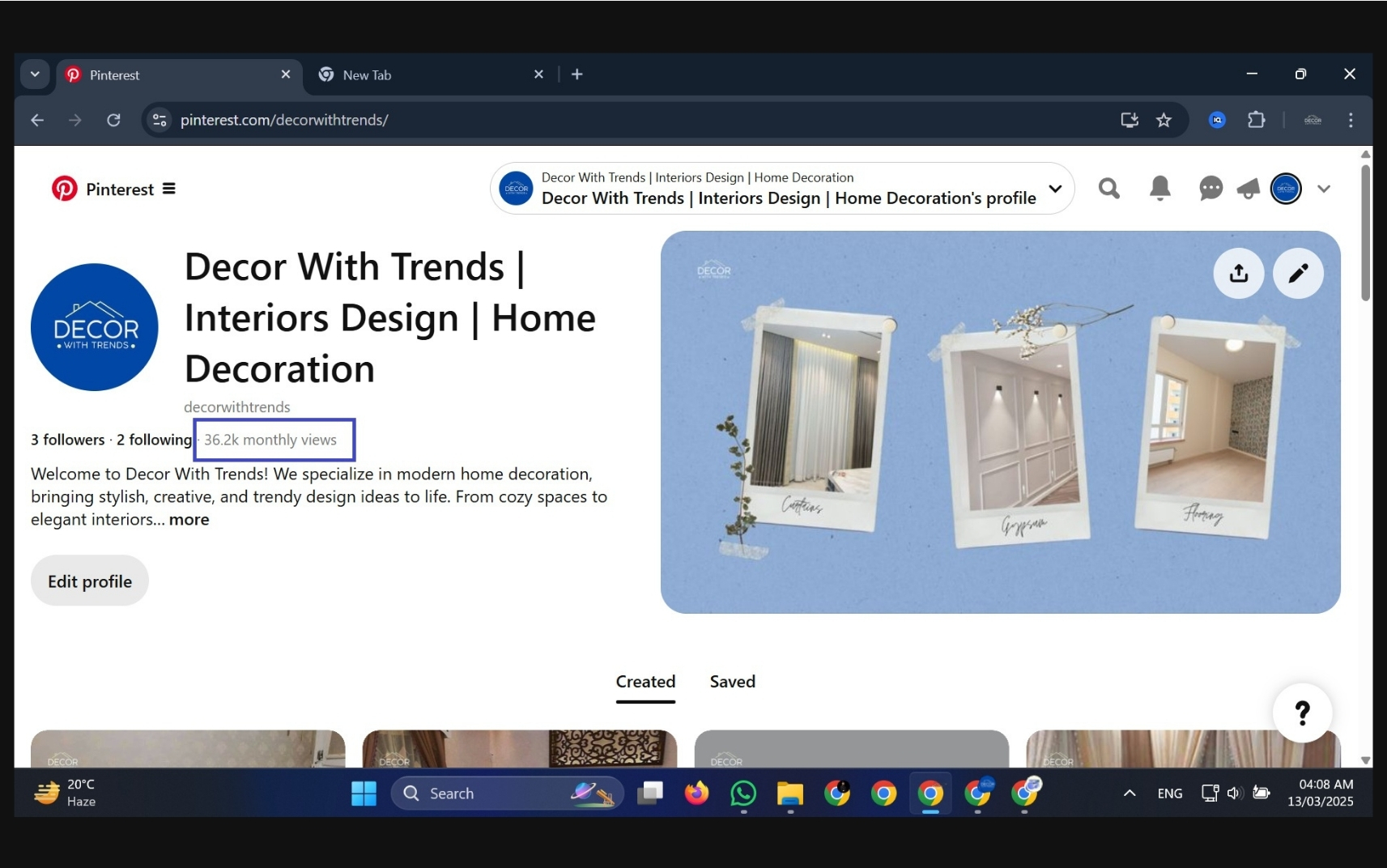Close the Pinterest browser tab

coord(285,74)
